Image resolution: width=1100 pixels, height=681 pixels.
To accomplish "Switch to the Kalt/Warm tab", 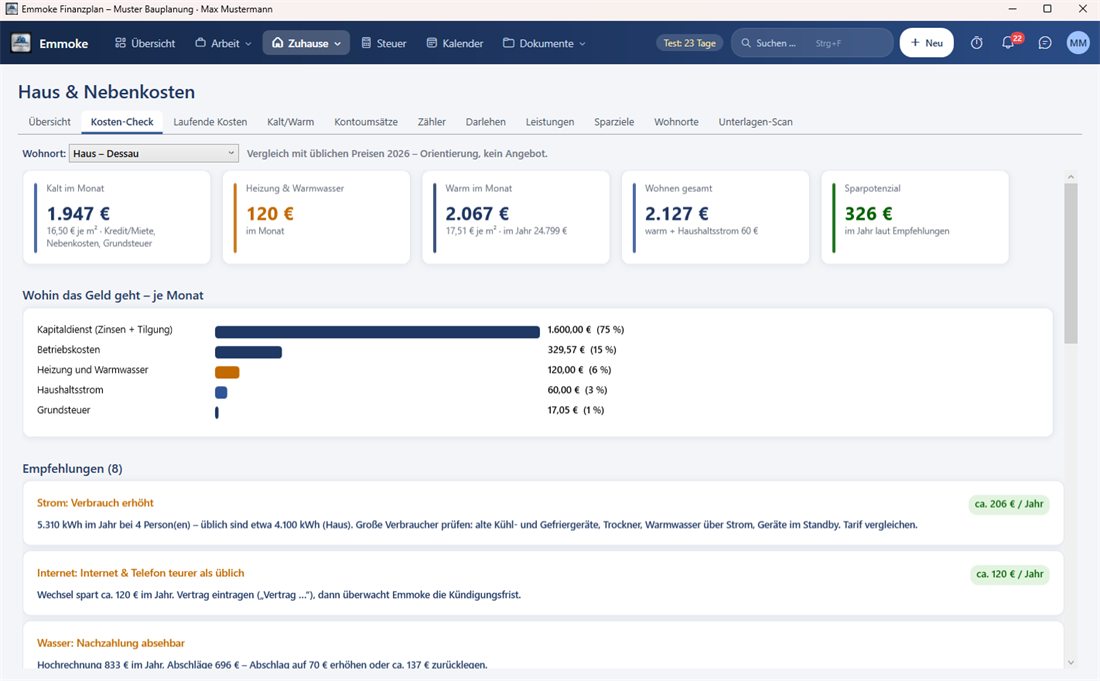I will [x=290, y=121].
